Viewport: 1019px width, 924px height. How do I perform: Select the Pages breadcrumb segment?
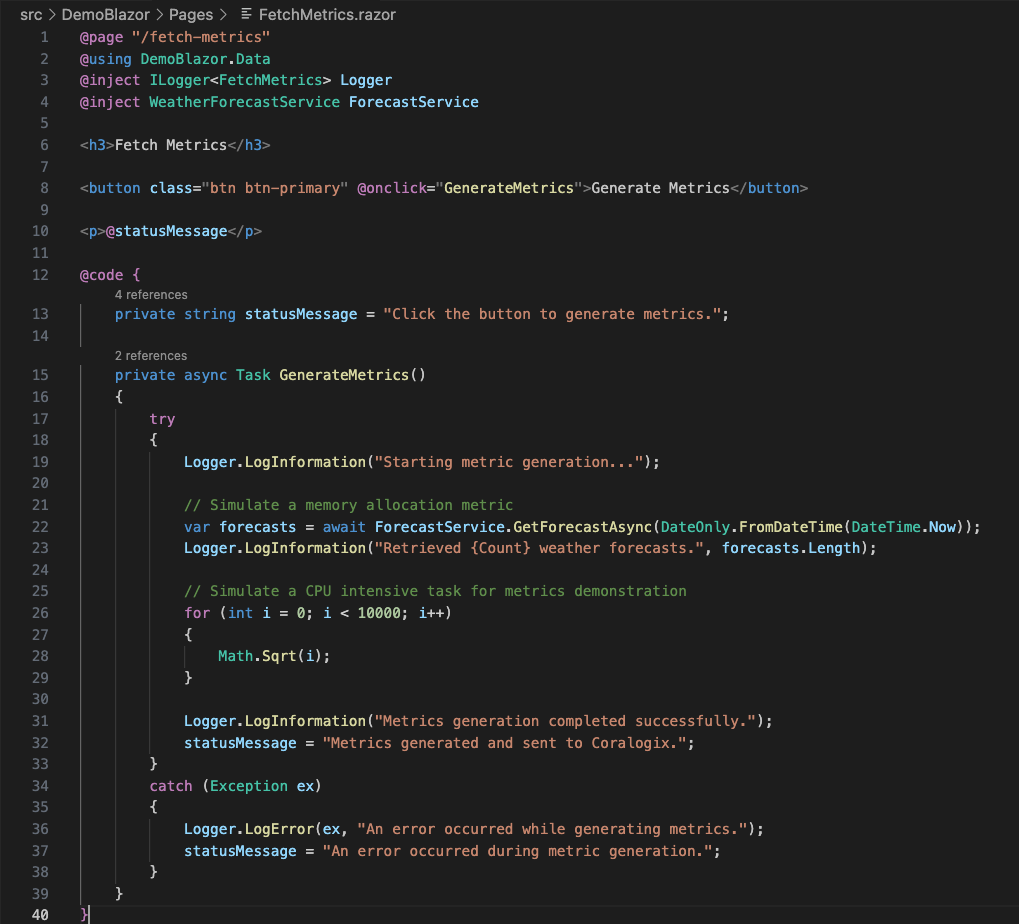click(191, 14)
